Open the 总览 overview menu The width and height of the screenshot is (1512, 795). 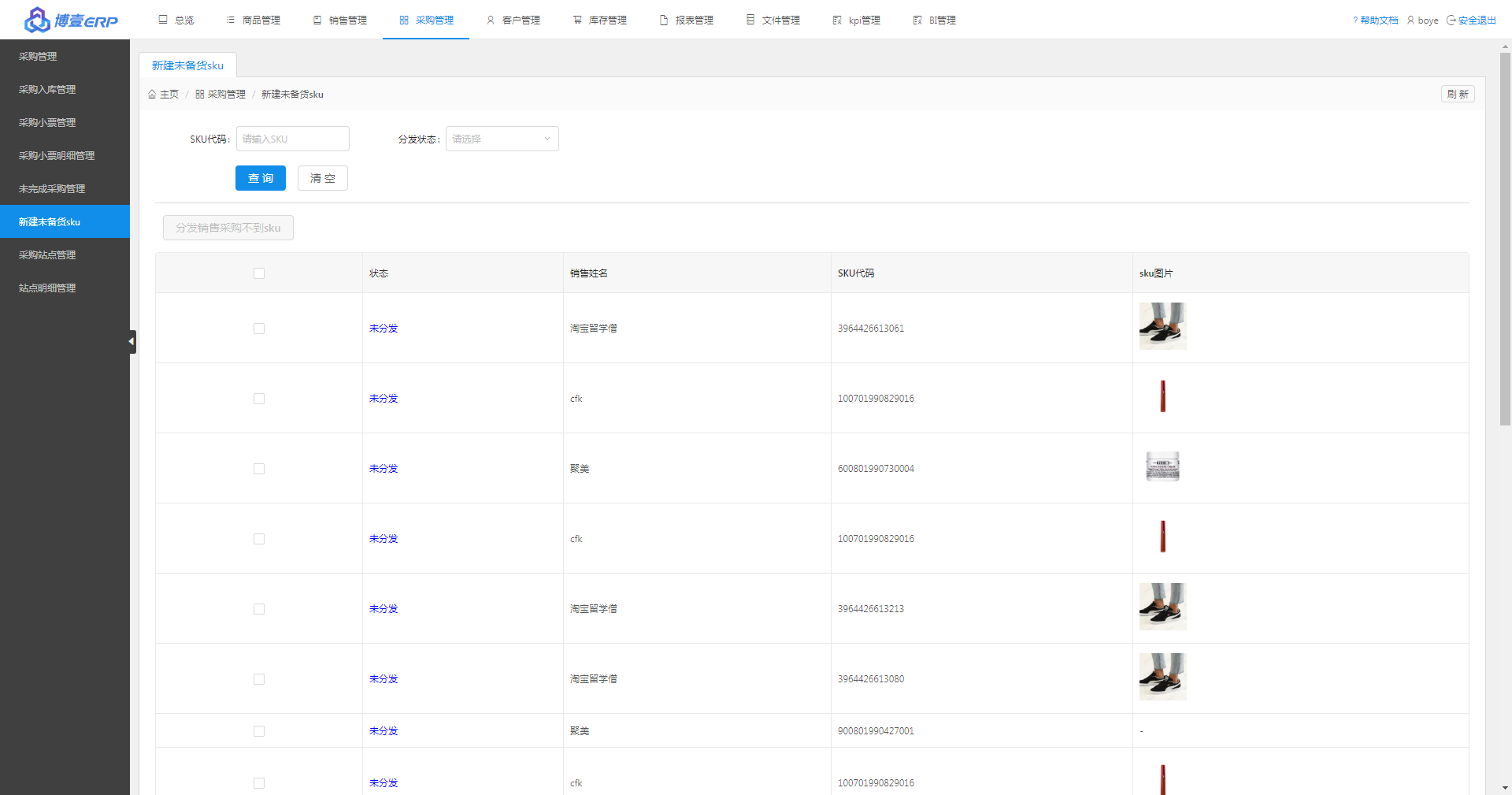(x=176, y=20)
